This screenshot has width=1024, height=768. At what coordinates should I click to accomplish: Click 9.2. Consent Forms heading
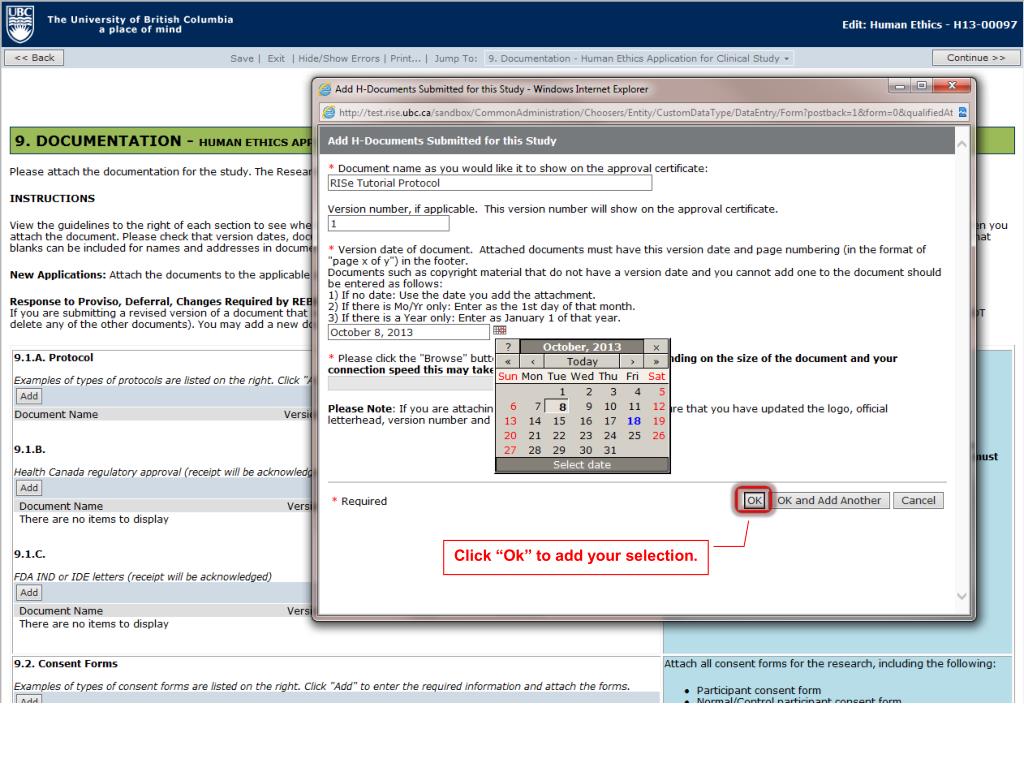pyautogui.click(x=66, y=664)
